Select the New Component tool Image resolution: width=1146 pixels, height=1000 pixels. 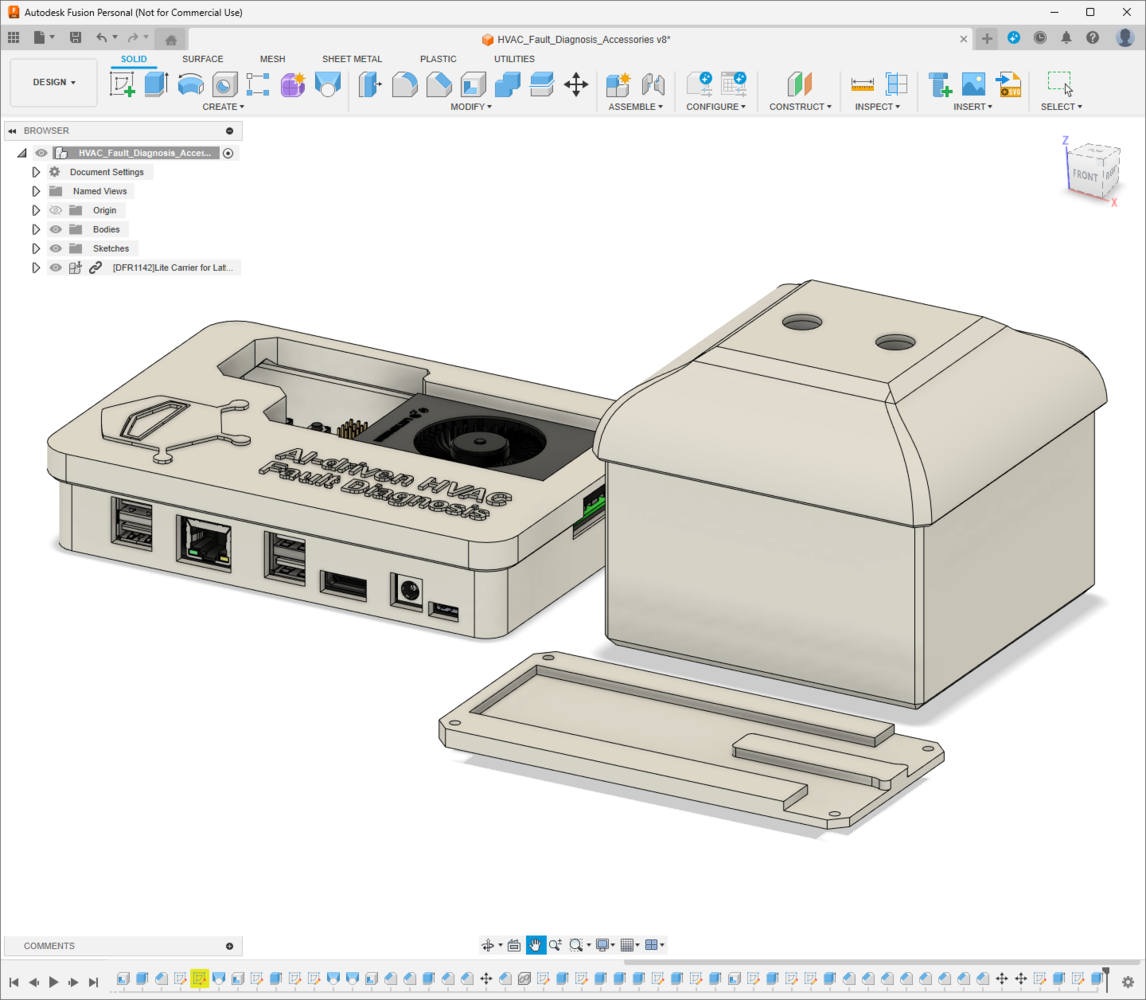(x=618, y=84)
